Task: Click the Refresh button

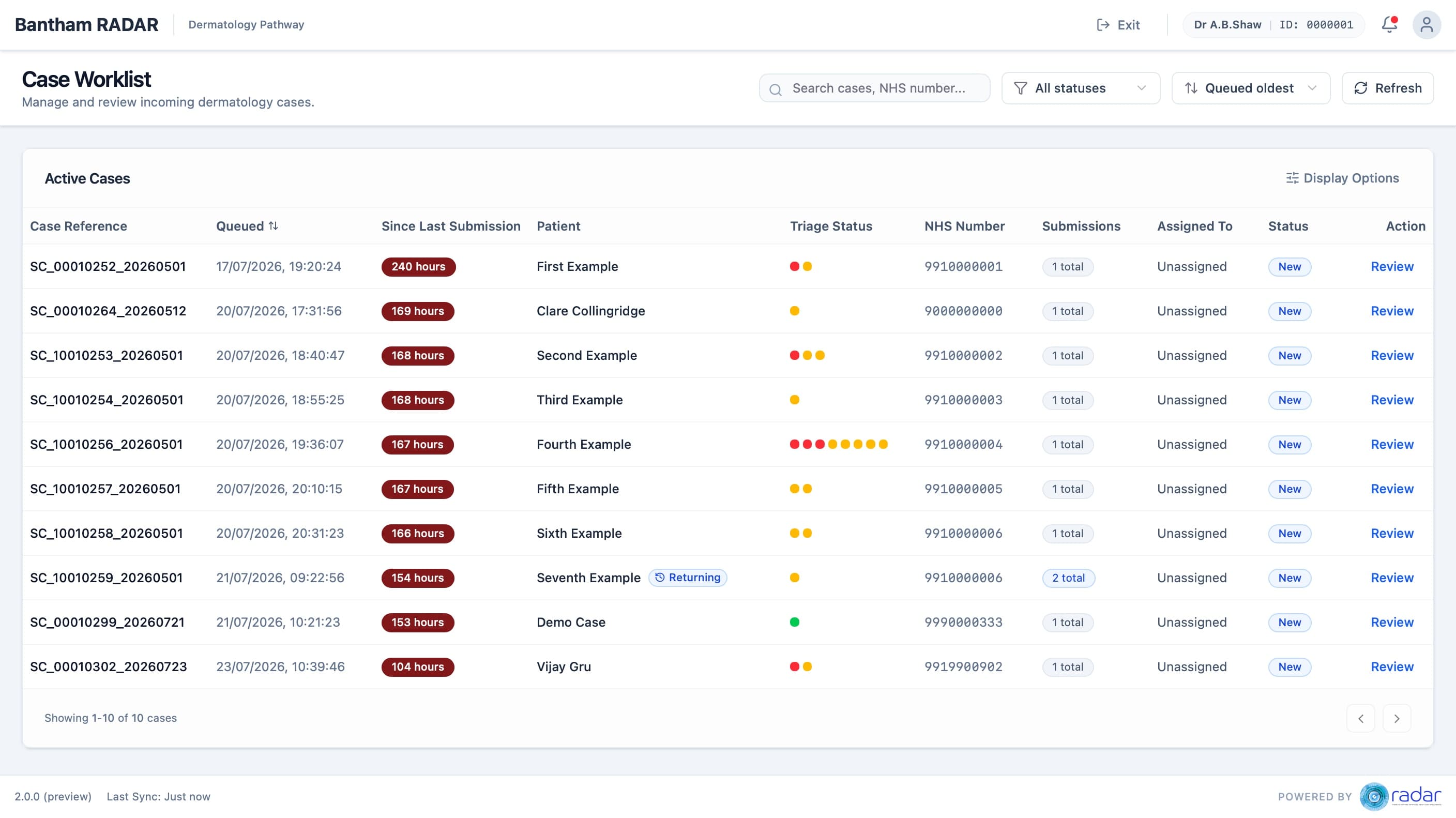Action: click(x=1388, y=88)
